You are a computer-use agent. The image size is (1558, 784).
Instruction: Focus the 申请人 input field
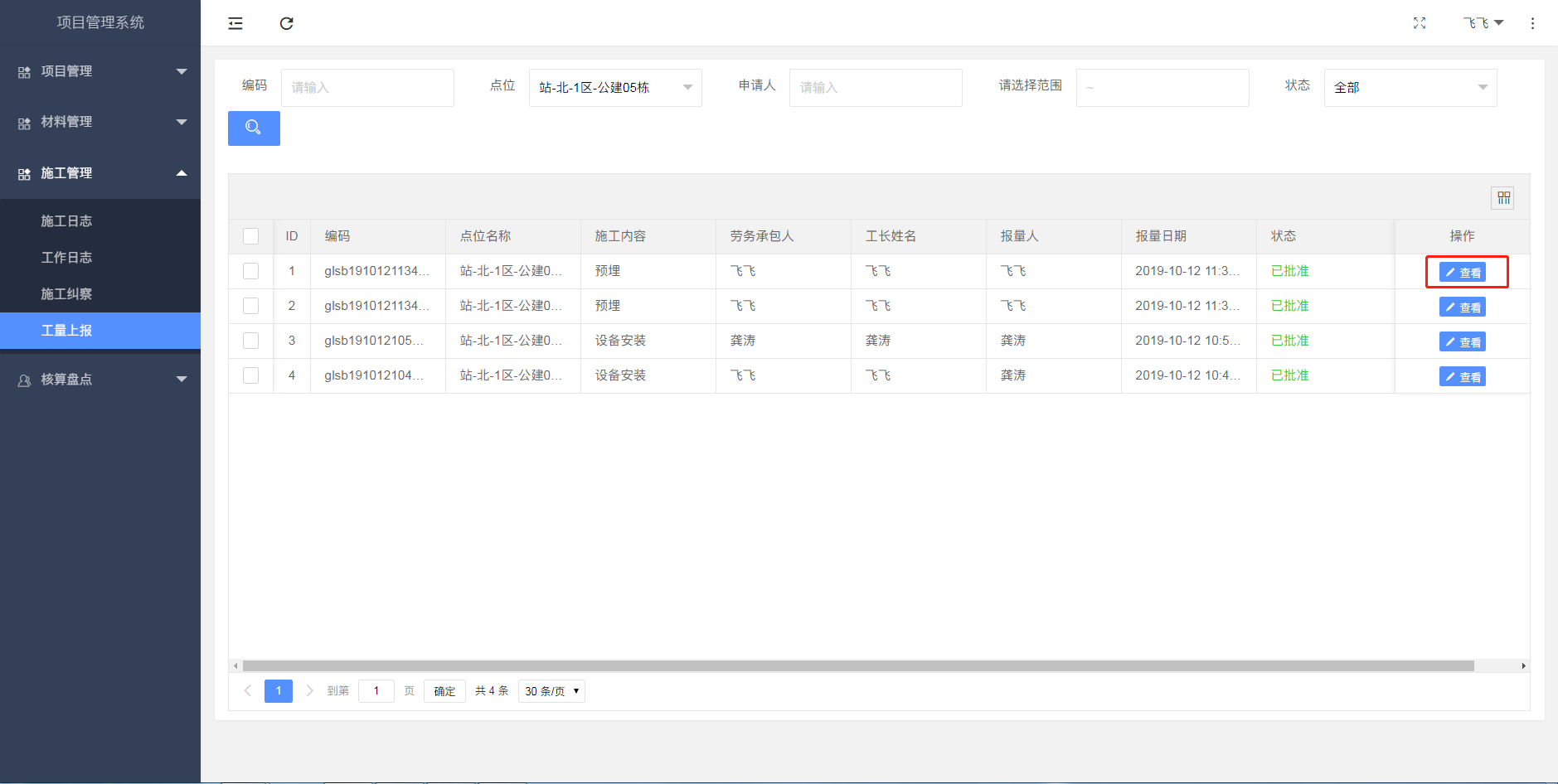point(876,88)
